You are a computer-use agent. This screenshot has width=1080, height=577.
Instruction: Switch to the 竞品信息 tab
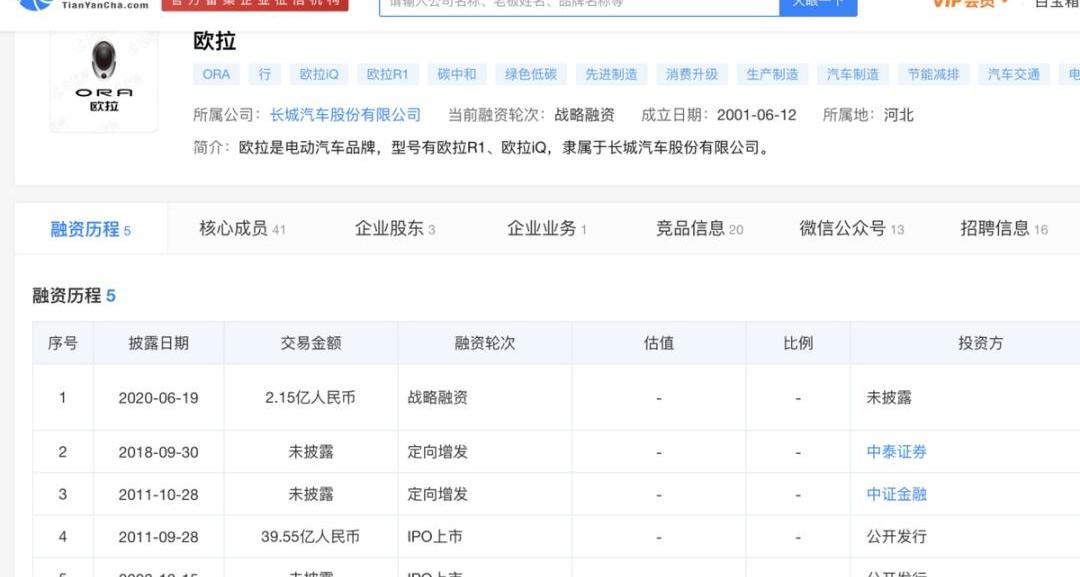pyautogui.click(x=700, y=229)
